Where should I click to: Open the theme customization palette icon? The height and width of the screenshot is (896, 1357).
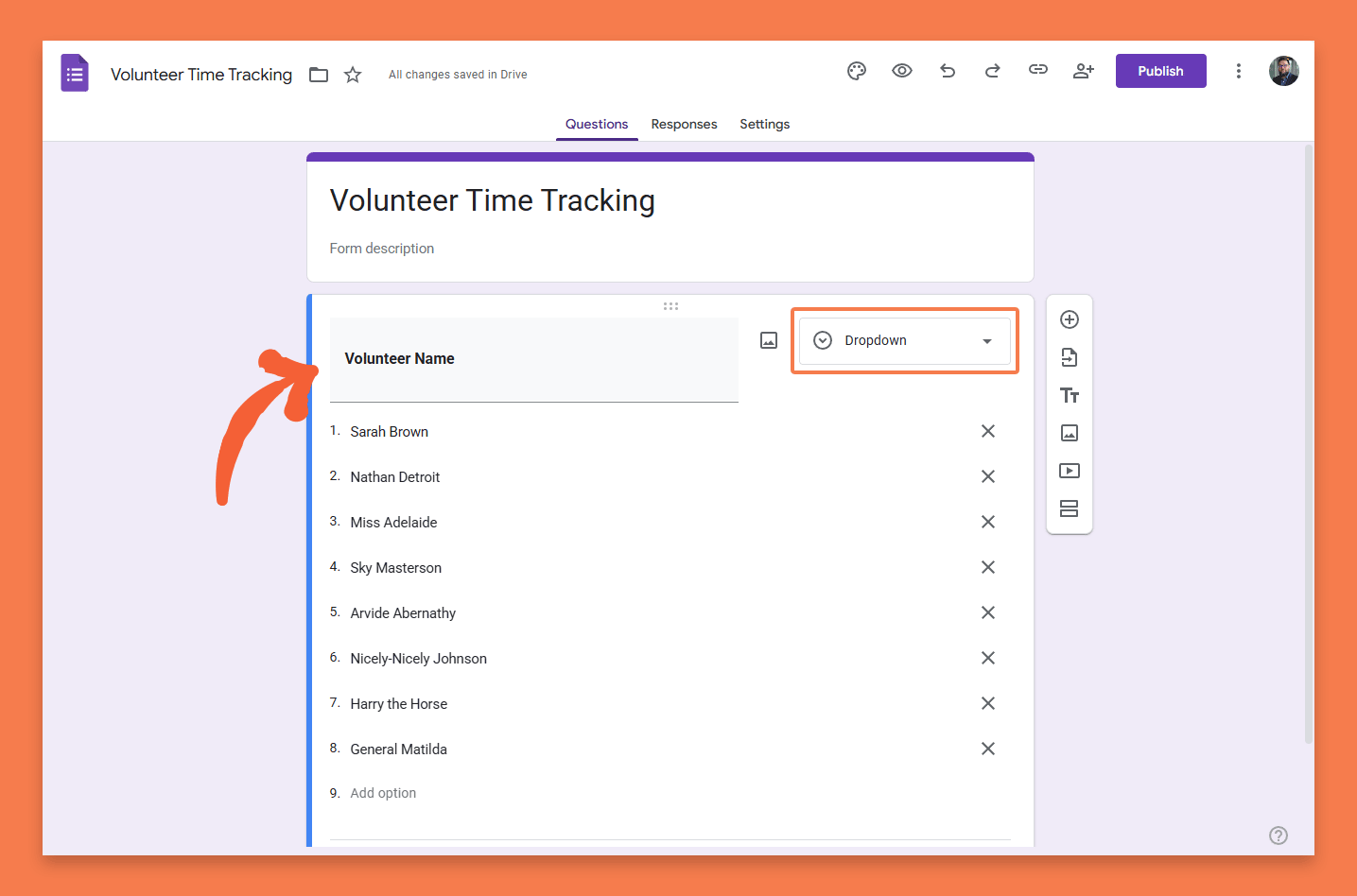(857, 71)
